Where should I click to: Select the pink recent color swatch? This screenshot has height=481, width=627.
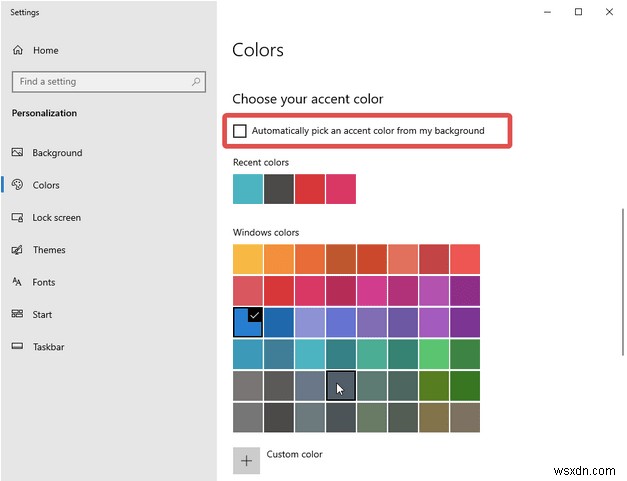[x=341, y=189]
